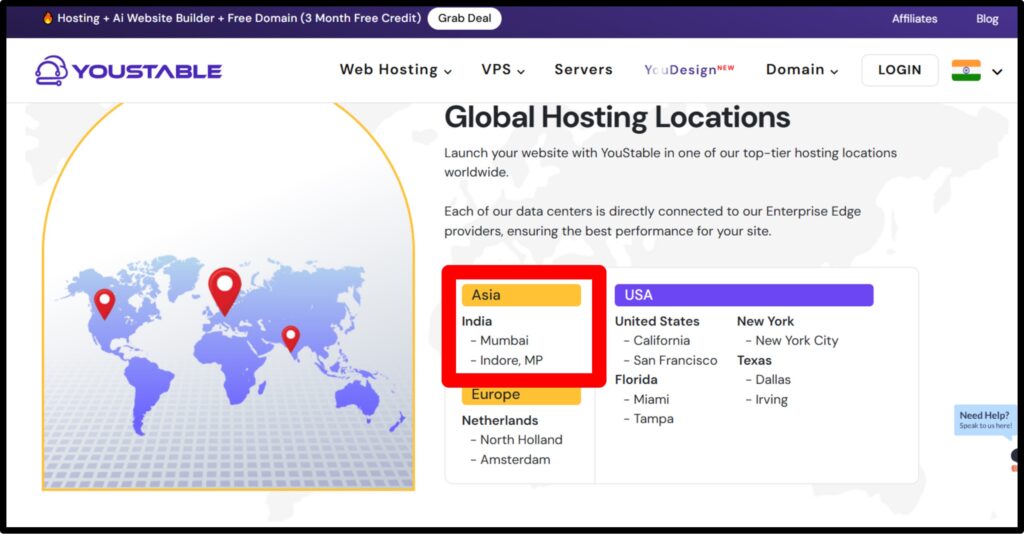Expand the Web Hosting menu

coord(396,70)
